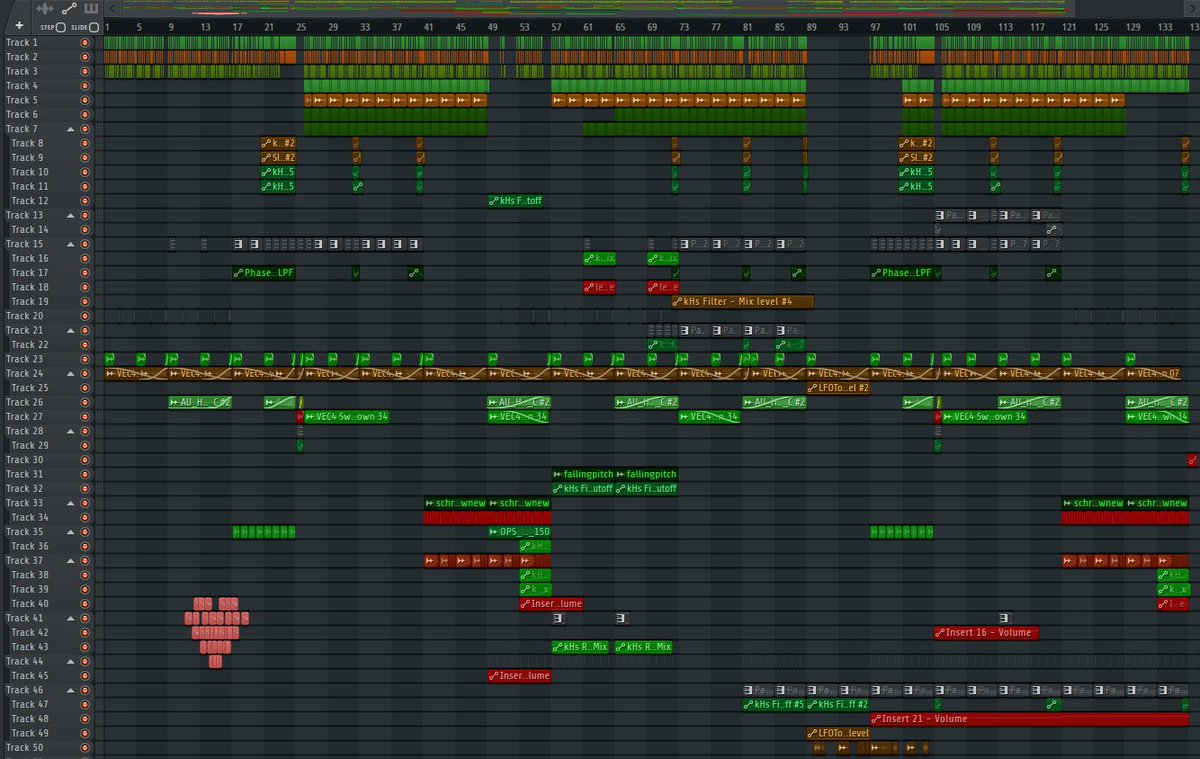
Task: Arm Track 1 using its record dot
Action: pyautogui.click(x=87, y=42)
